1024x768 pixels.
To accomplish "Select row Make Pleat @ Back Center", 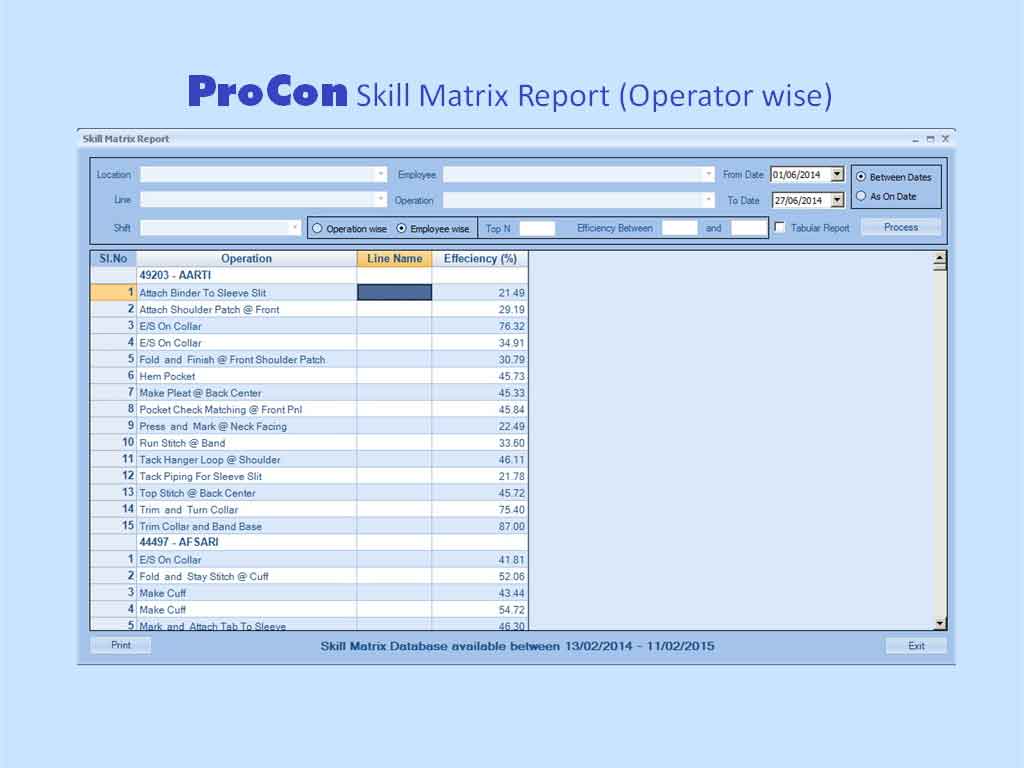I will pyautogui.click(x=309, y=393).
